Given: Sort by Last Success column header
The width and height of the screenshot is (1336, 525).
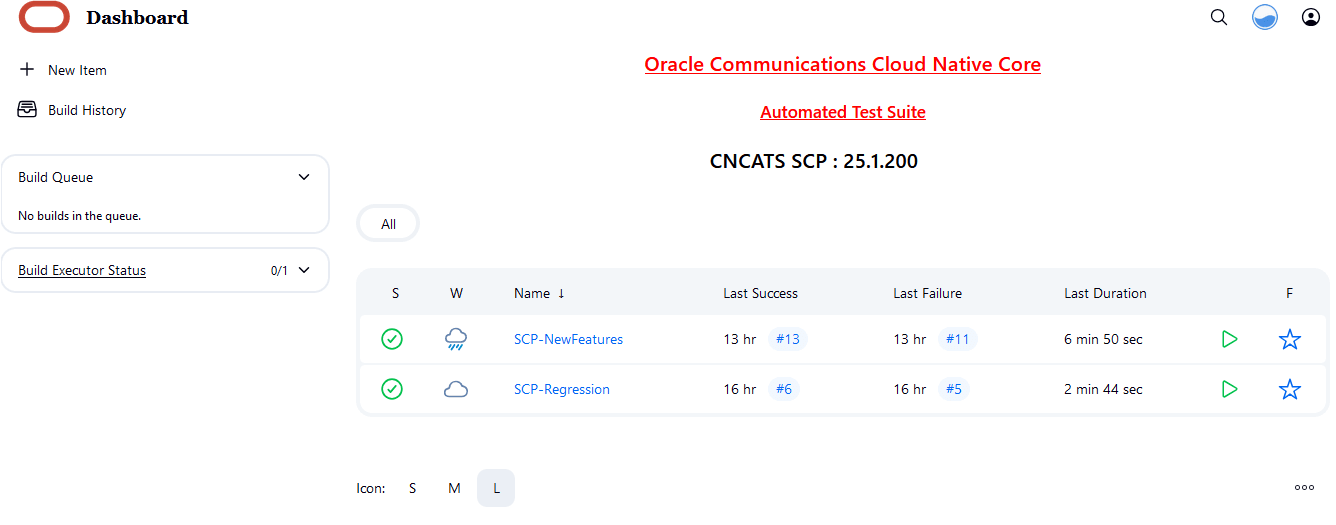Looking at the screenshot, I should click(761, 293).
